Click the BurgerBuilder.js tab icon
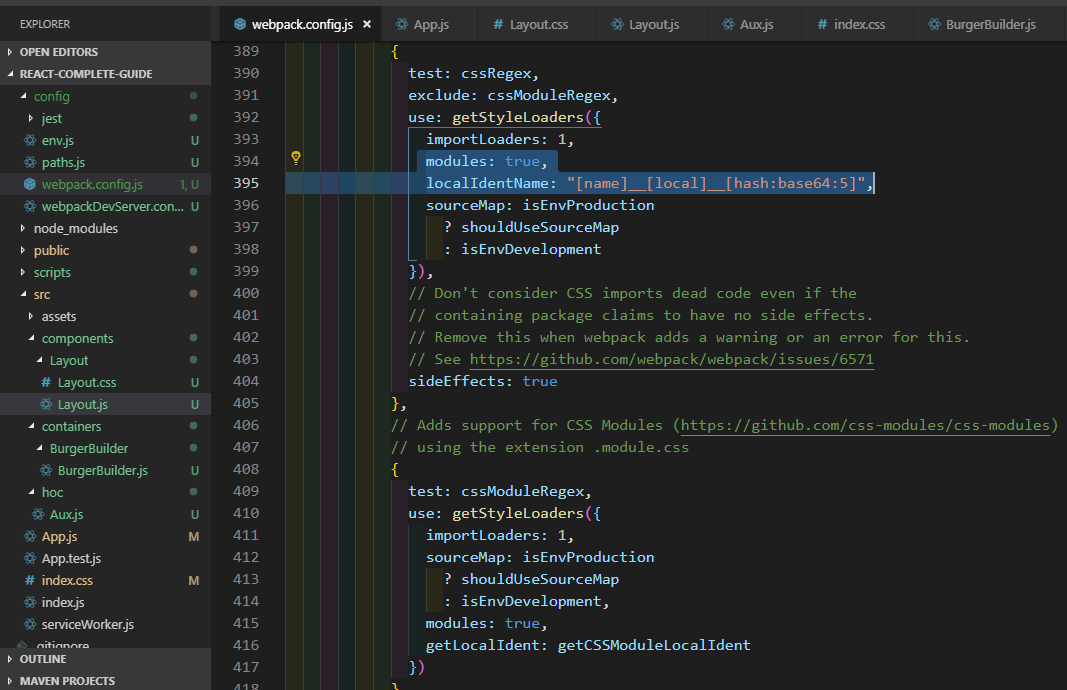 (x=934, y=24)
